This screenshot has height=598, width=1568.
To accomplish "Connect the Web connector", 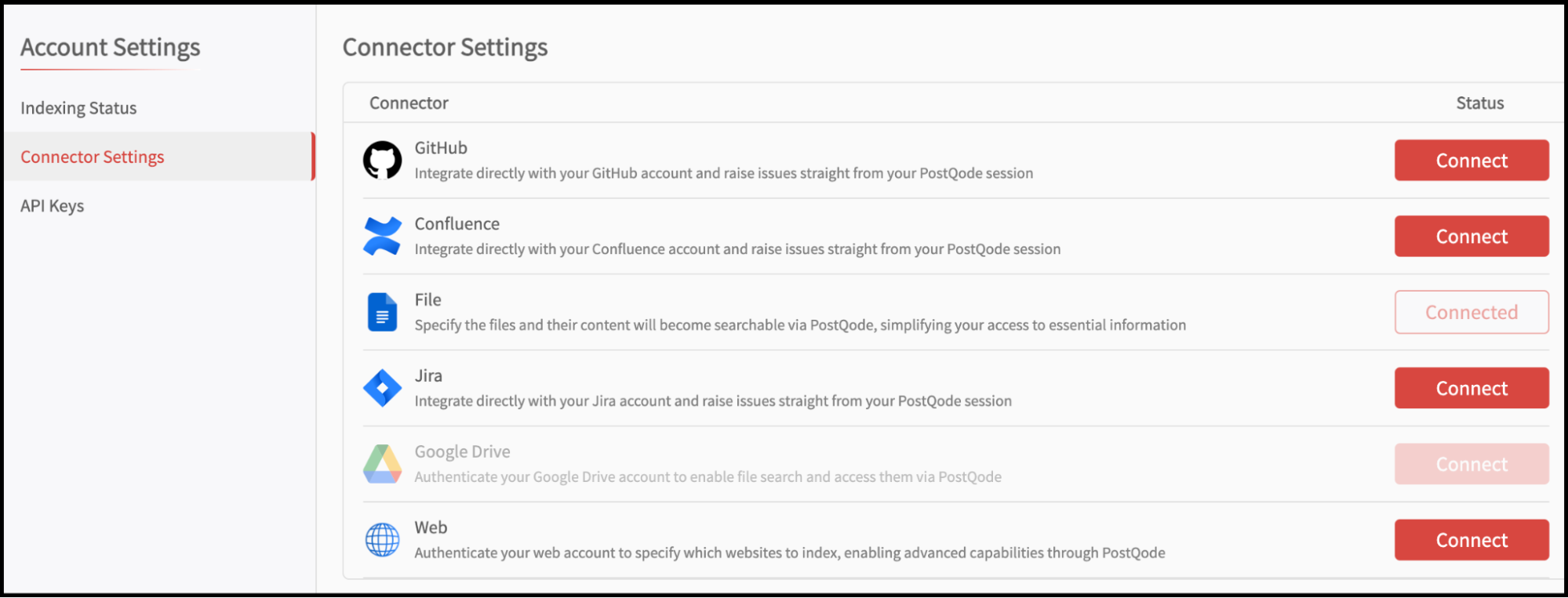I will click(1472, 540).
